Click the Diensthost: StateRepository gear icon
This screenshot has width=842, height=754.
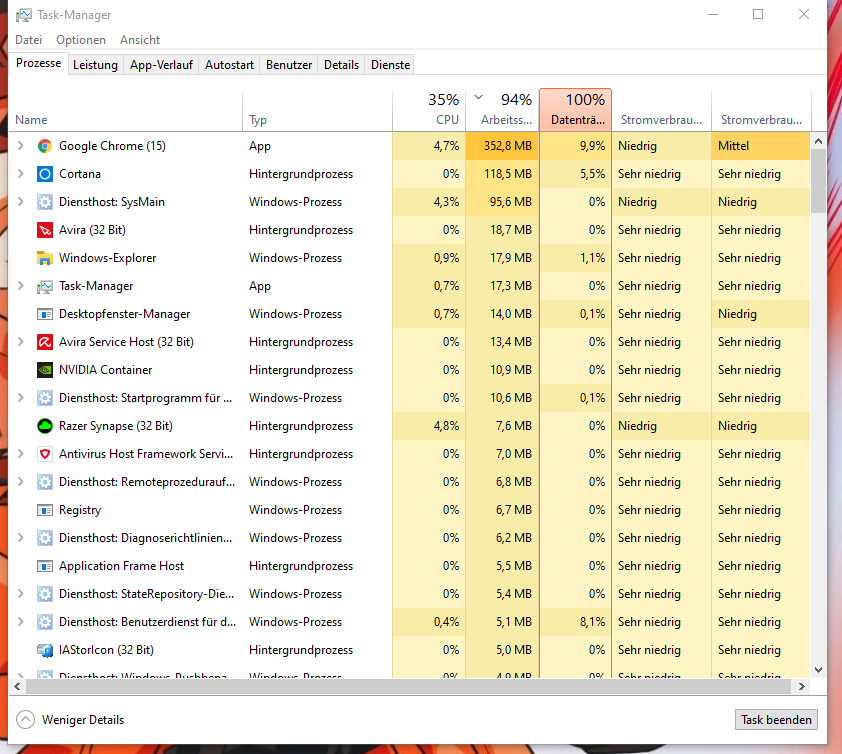coord(45,594)
